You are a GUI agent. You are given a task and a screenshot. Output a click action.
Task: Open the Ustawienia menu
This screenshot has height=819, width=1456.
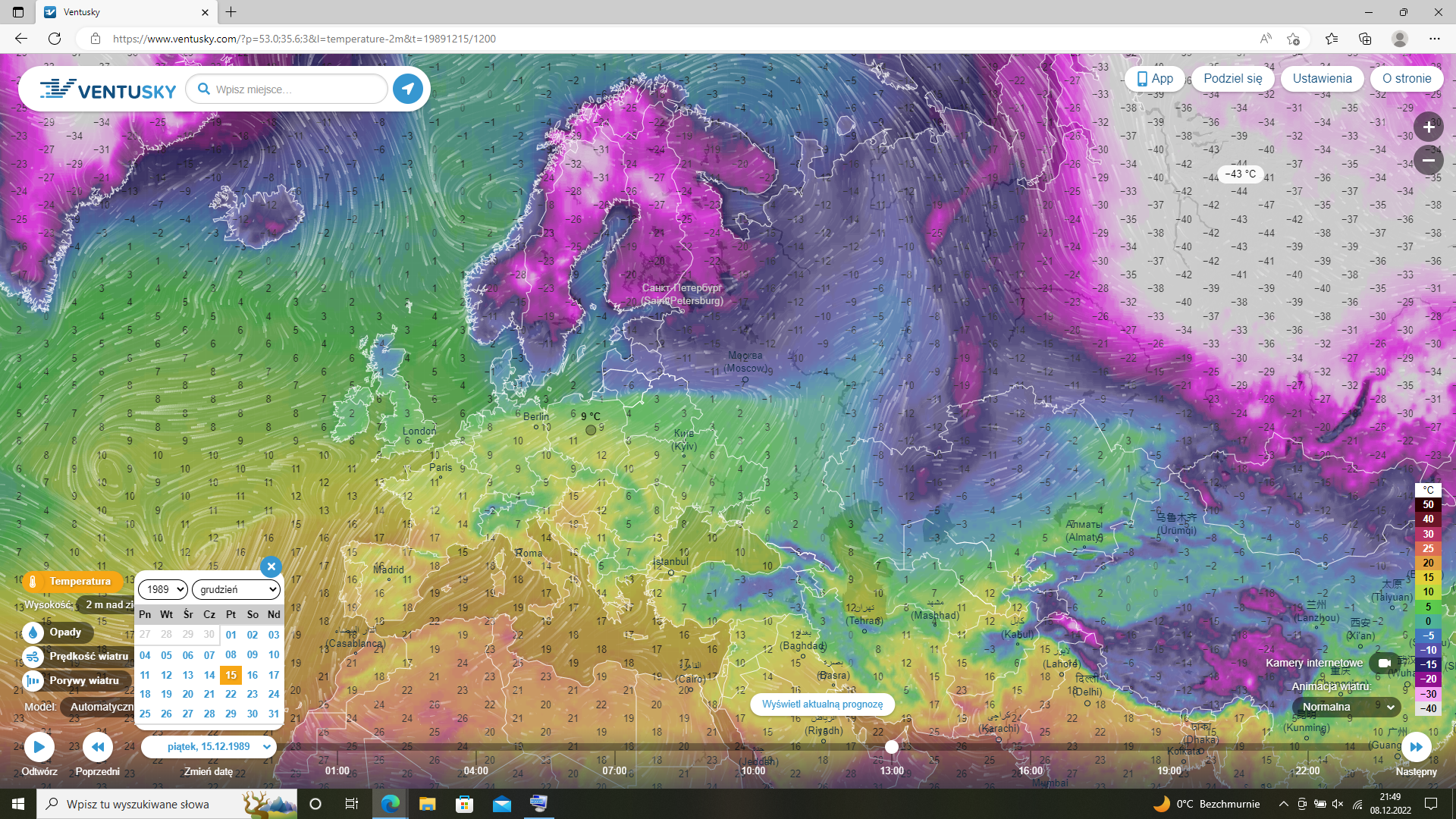[x=1322, y=78]
